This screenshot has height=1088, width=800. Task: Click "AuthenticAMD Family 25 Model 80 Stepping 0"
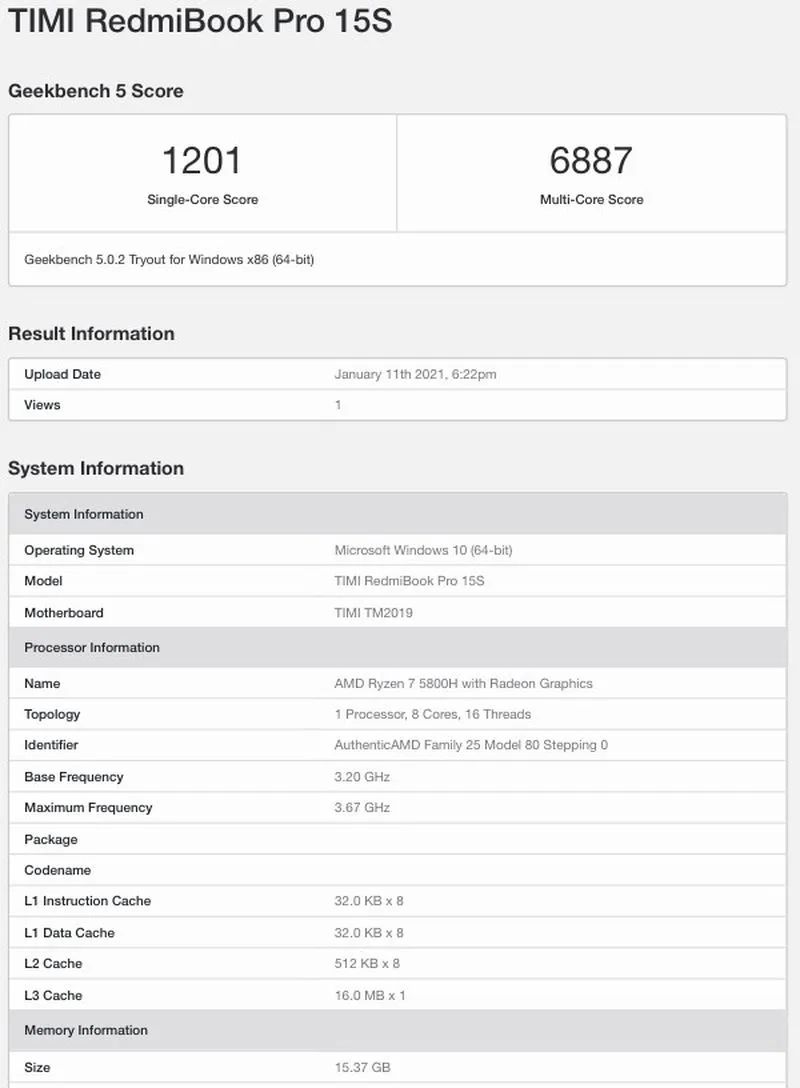(x=471, y=745)
